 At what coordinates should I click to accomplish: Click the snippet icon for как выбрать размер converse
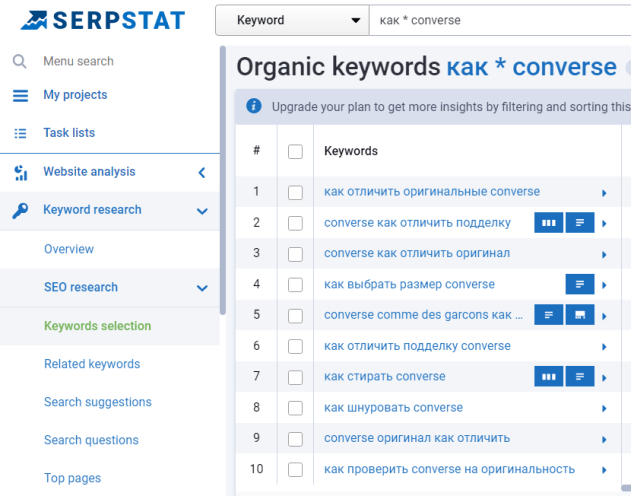coord(580,285)
